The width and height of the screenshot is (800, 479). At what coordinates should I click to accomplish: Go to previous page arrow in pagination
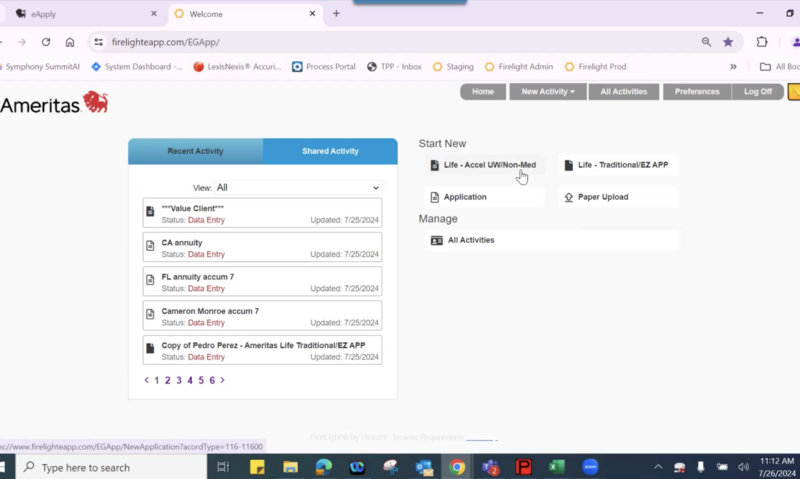pos(146,380)
